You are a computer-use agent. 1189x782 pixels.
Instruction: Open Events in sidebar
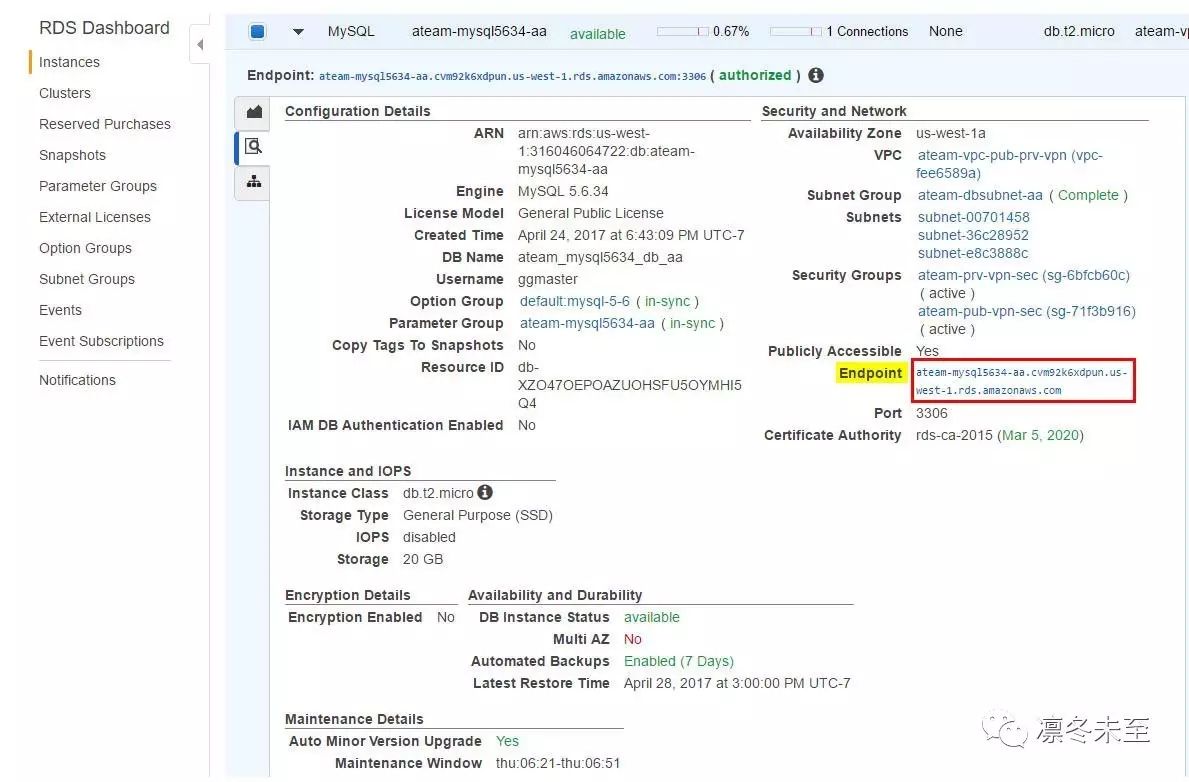60,310
